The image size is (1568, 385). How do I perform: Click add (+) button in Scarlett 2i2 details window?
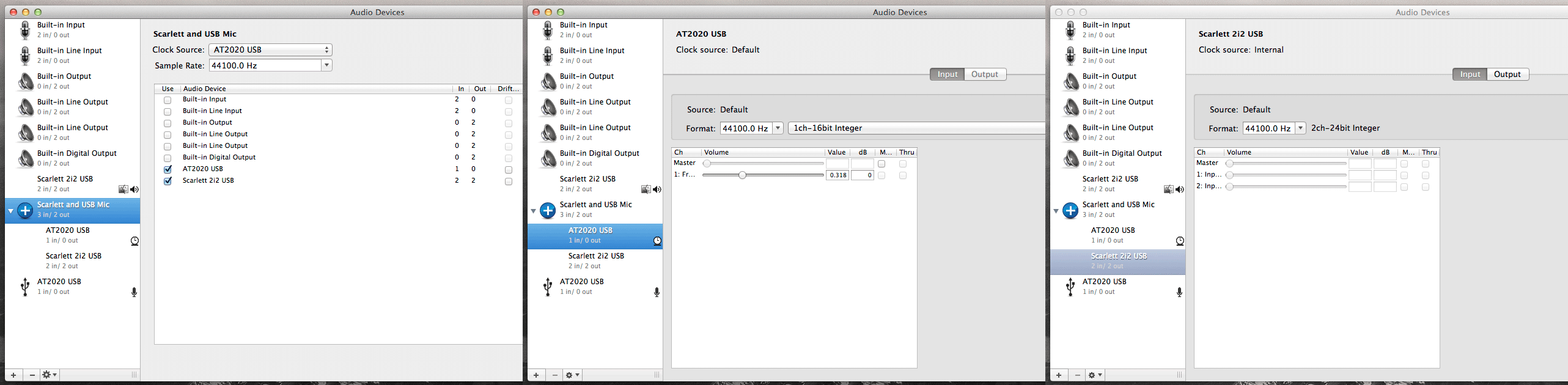[x=1059, y=375]
